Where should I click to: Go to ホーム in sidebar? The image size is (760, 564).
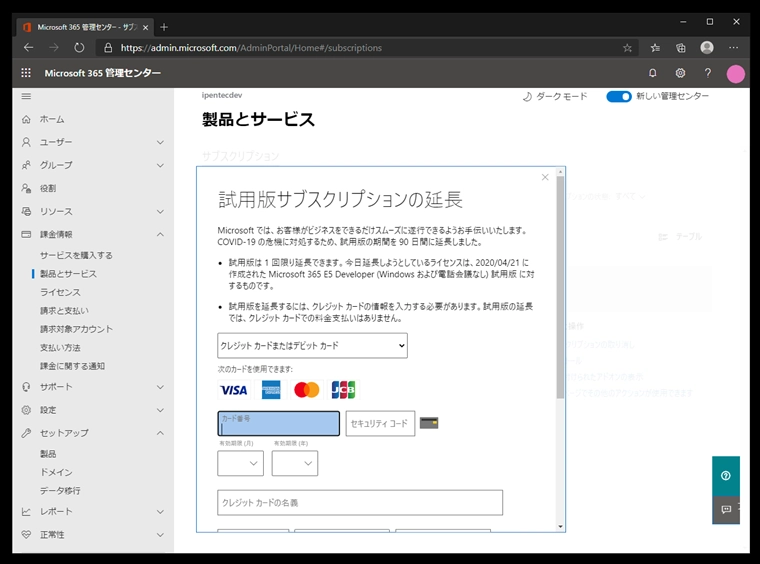click(52, 119)
